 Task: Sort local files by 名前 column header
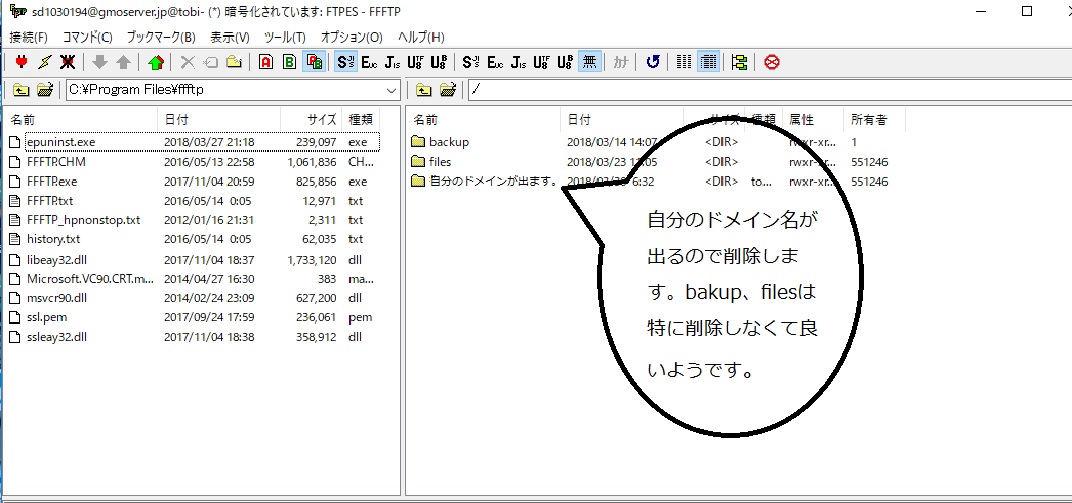pos(81,120)
